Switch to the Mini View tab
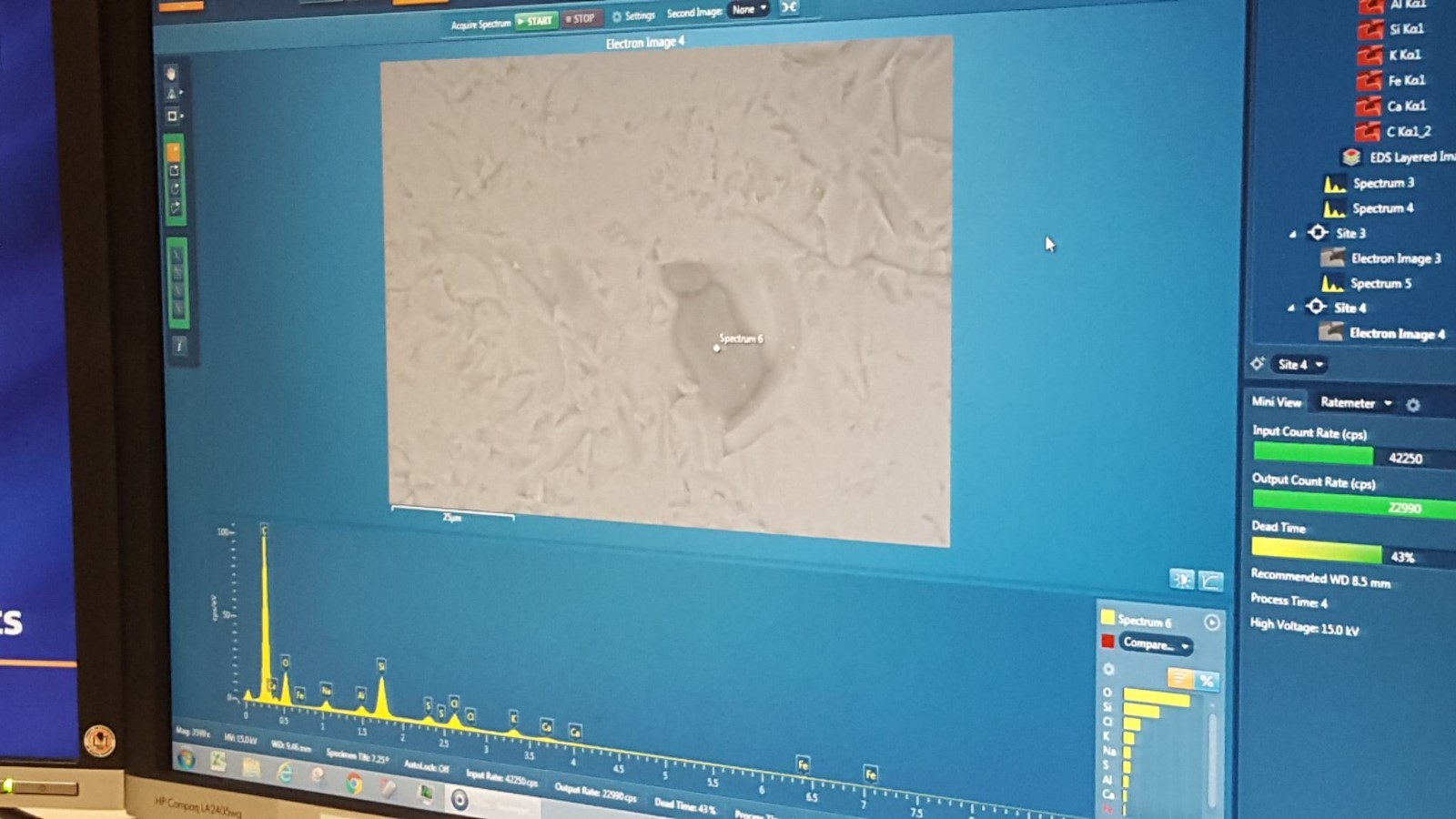1456x819 pixels. (1276, 401)
